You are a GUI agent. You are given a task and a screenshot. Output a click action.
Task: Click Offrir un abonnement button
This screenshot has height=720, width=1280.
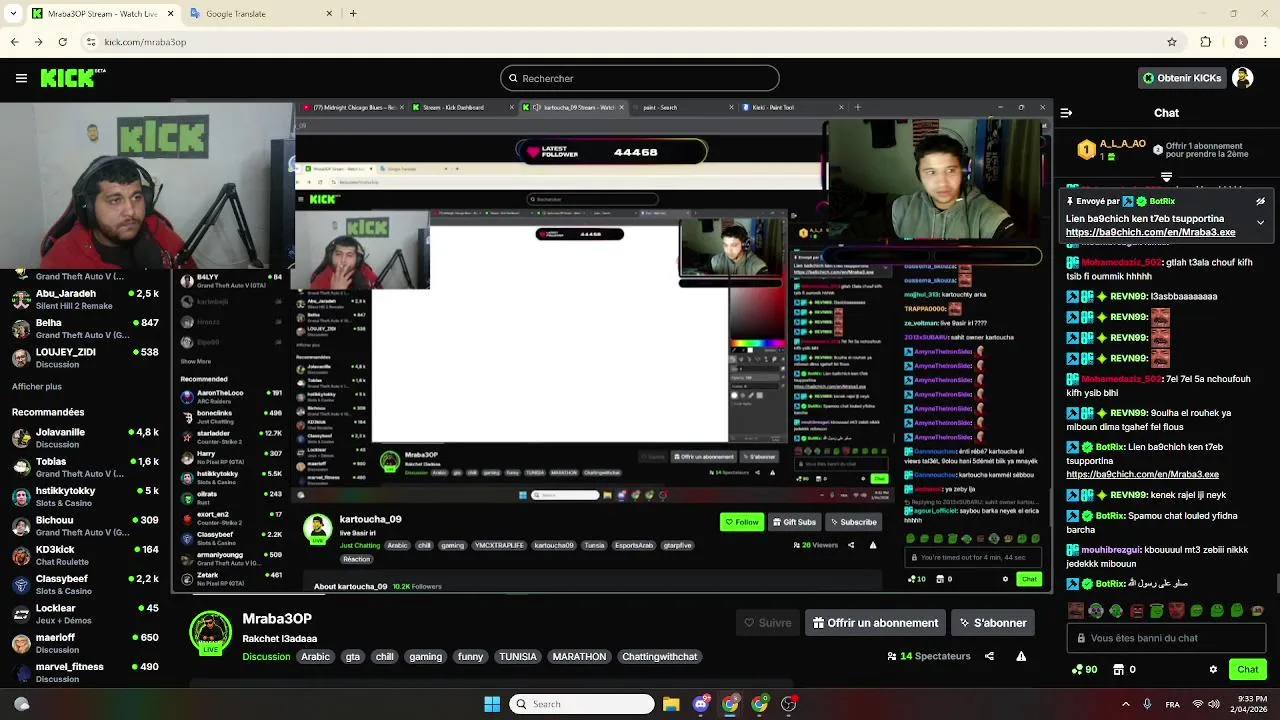(875, 623)
